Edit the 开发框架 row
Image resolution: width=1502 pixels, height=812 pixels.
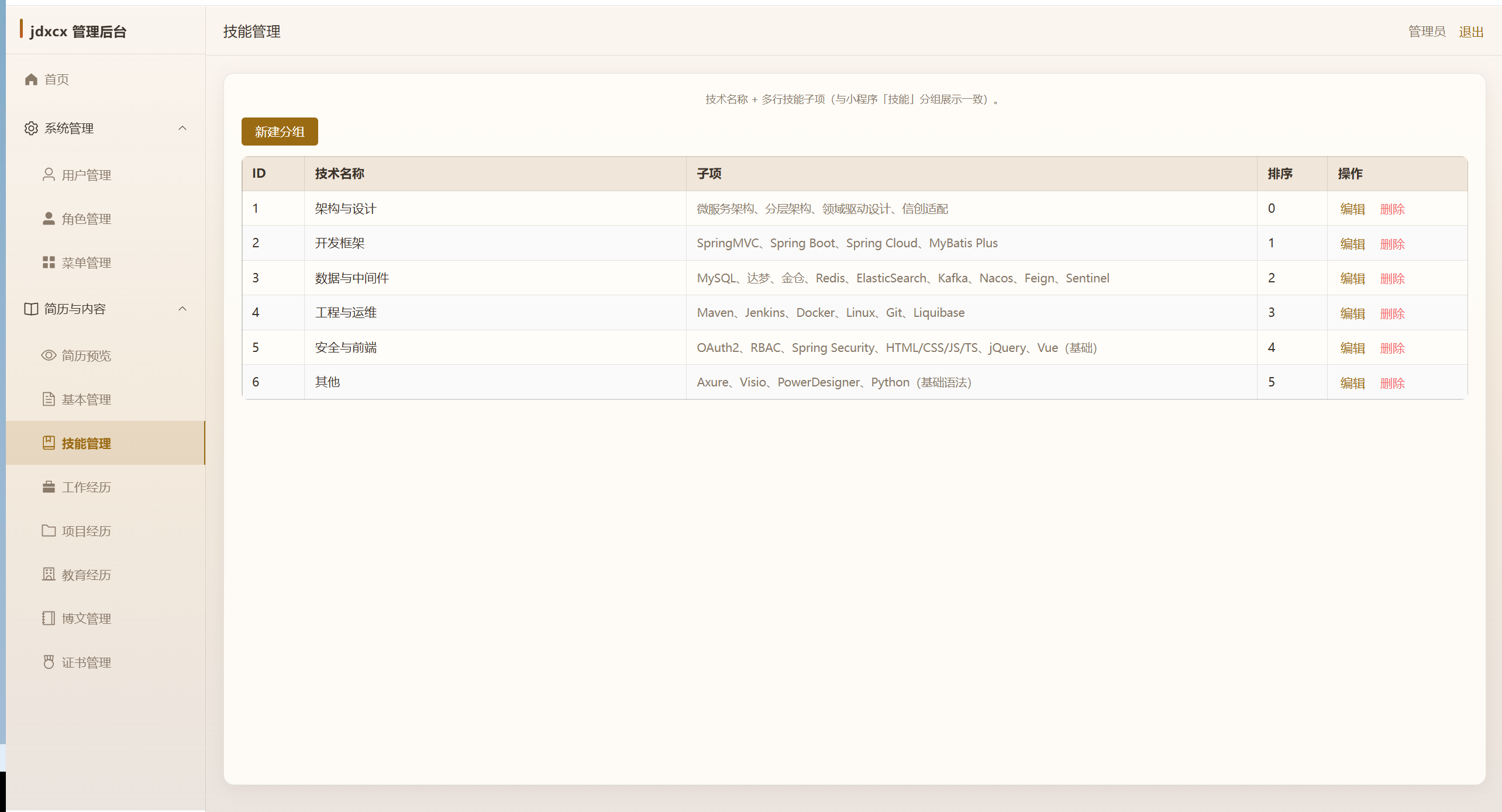click(x=1352, y=244)
